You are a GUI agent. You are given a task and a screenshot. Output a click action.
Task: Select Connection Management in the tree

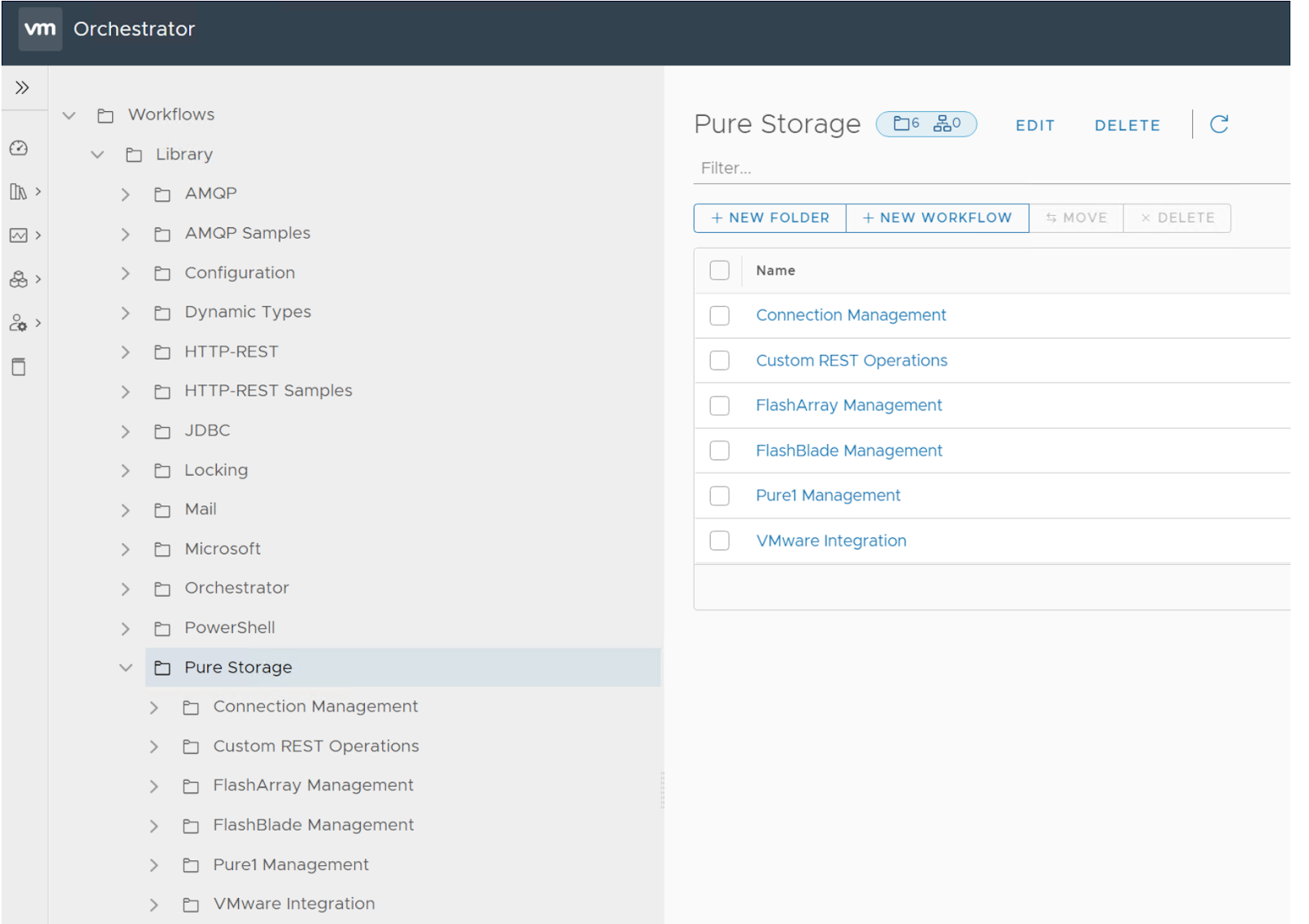point(315,706)
